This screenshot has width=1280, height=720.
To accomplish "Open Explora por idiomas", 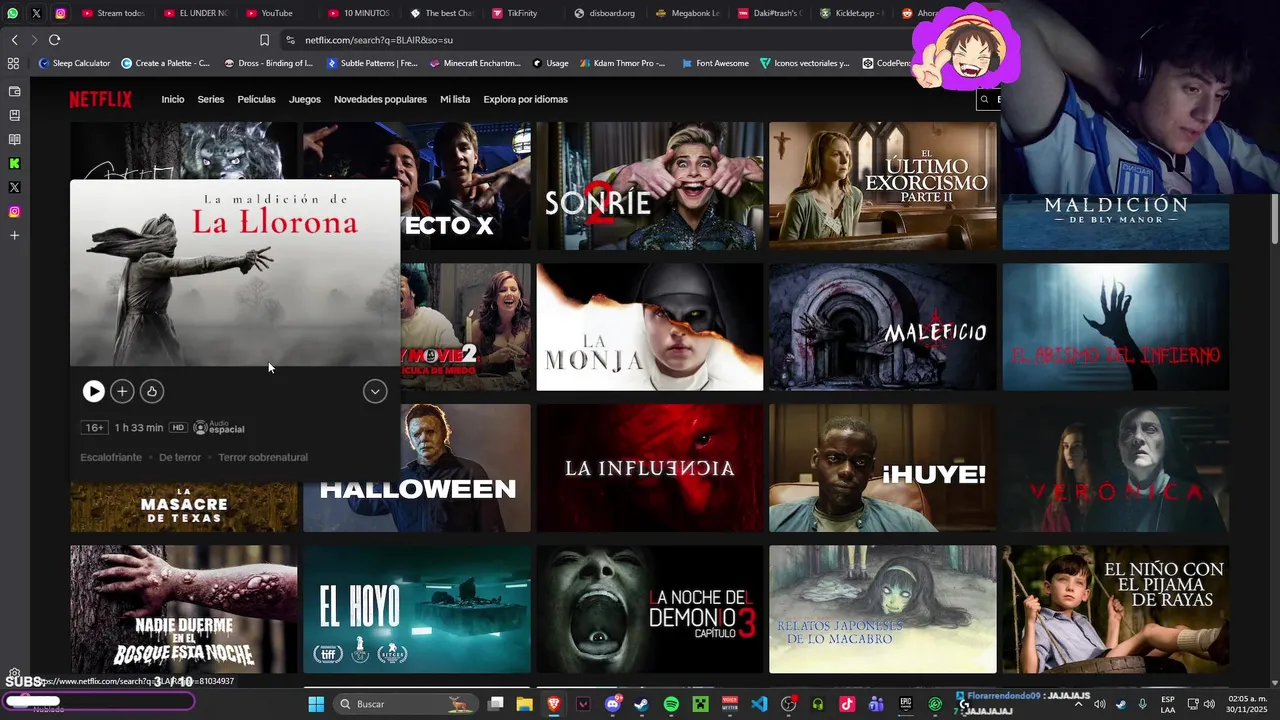I will (x=525, y=99).
